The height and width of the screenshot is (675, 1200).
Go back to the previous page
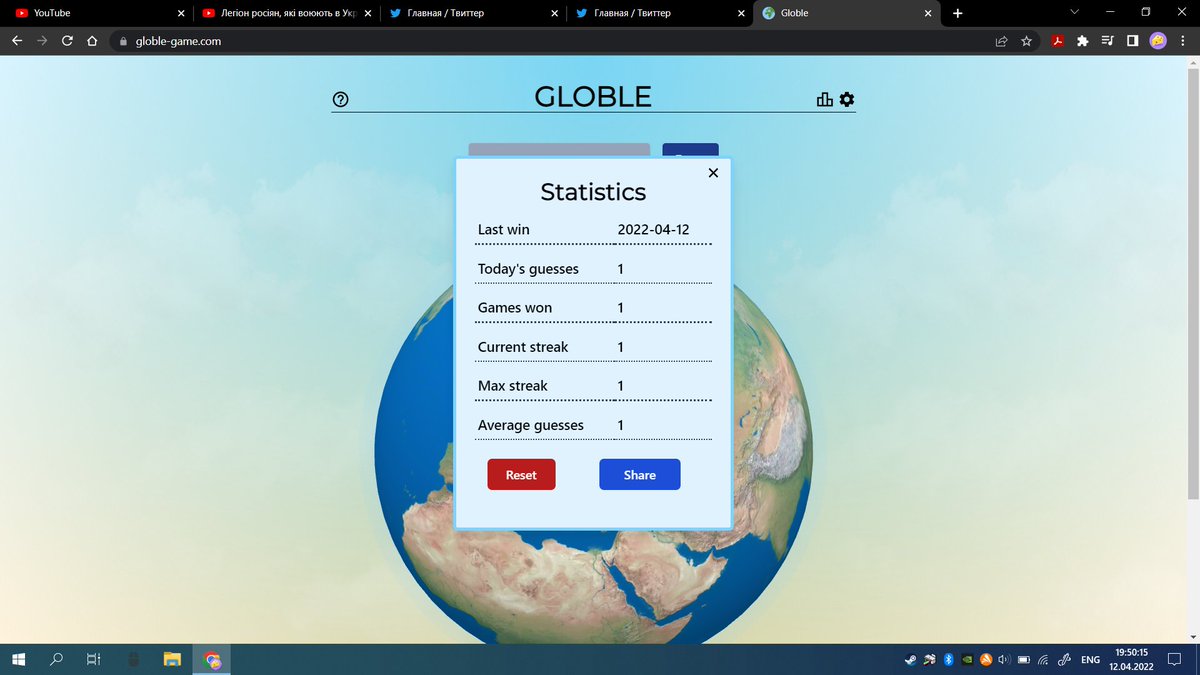16,41
